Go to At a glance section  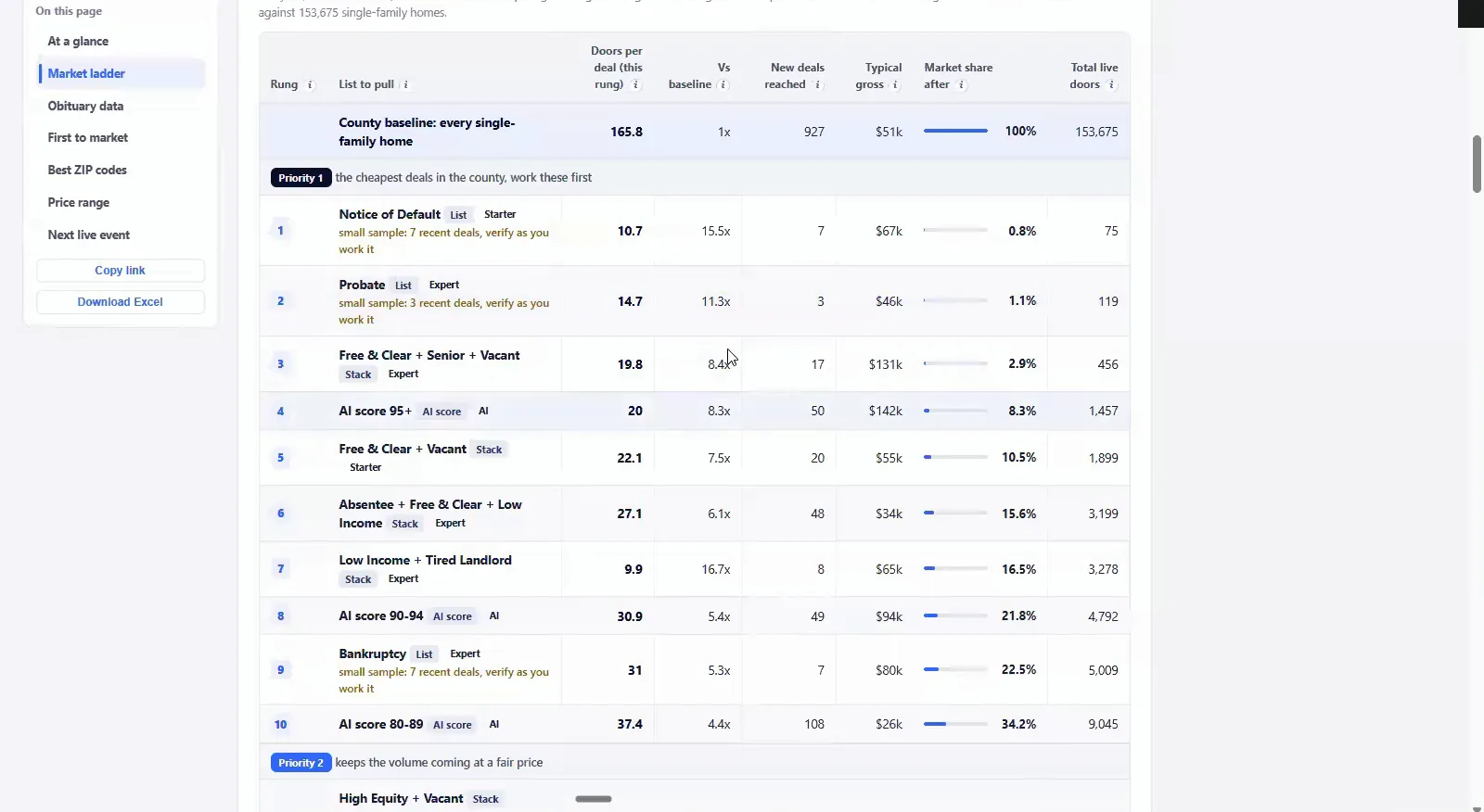tap(78, 42)
